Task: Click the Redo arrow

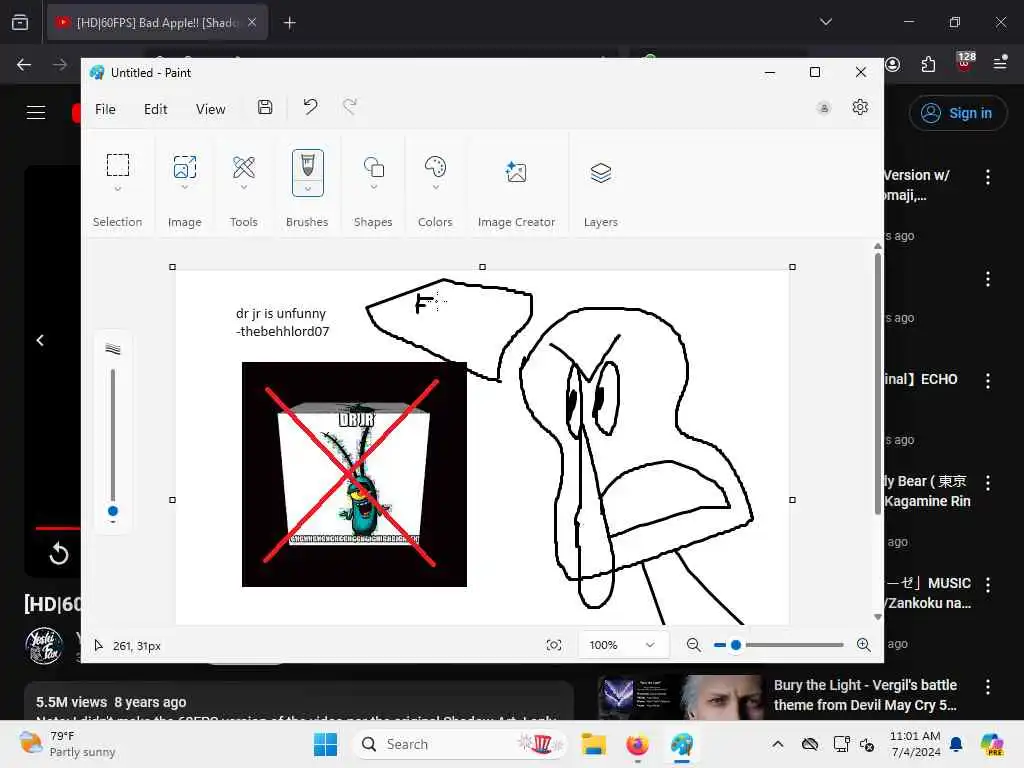Action: [350, 106]
